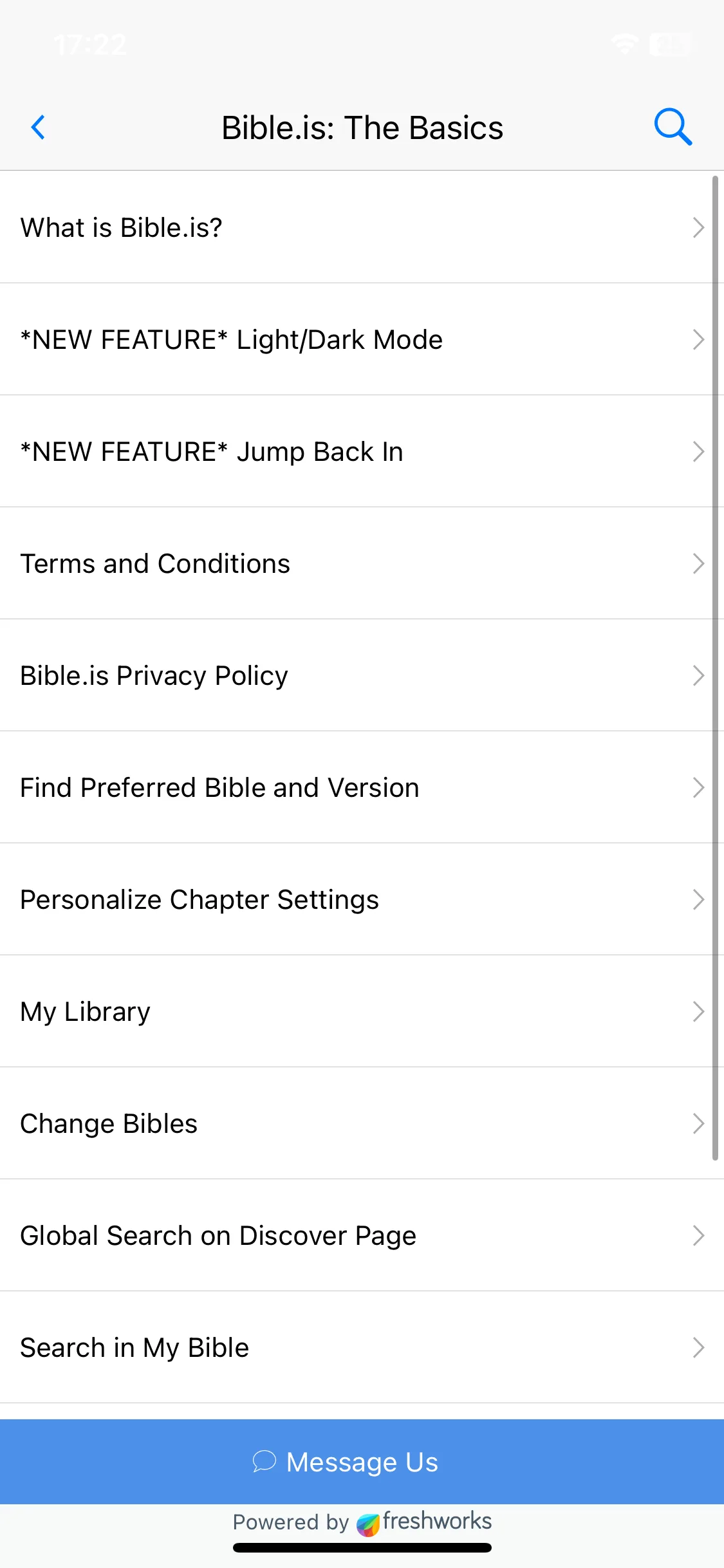Tap chevron for Change Bibles row
Screen dimensions: 724x1568
698,1123
